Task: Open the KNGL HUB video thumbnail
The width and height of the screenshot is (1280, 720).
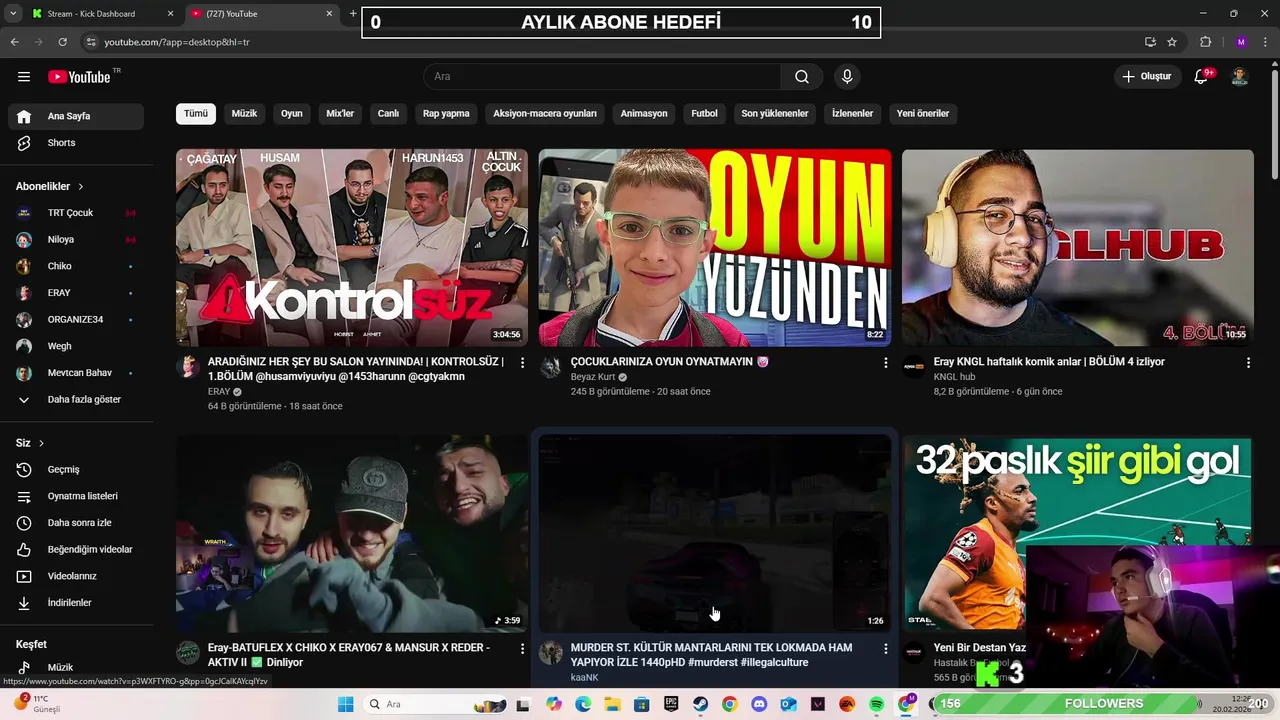Action: pyautogui.click(x=1078, y=248)
